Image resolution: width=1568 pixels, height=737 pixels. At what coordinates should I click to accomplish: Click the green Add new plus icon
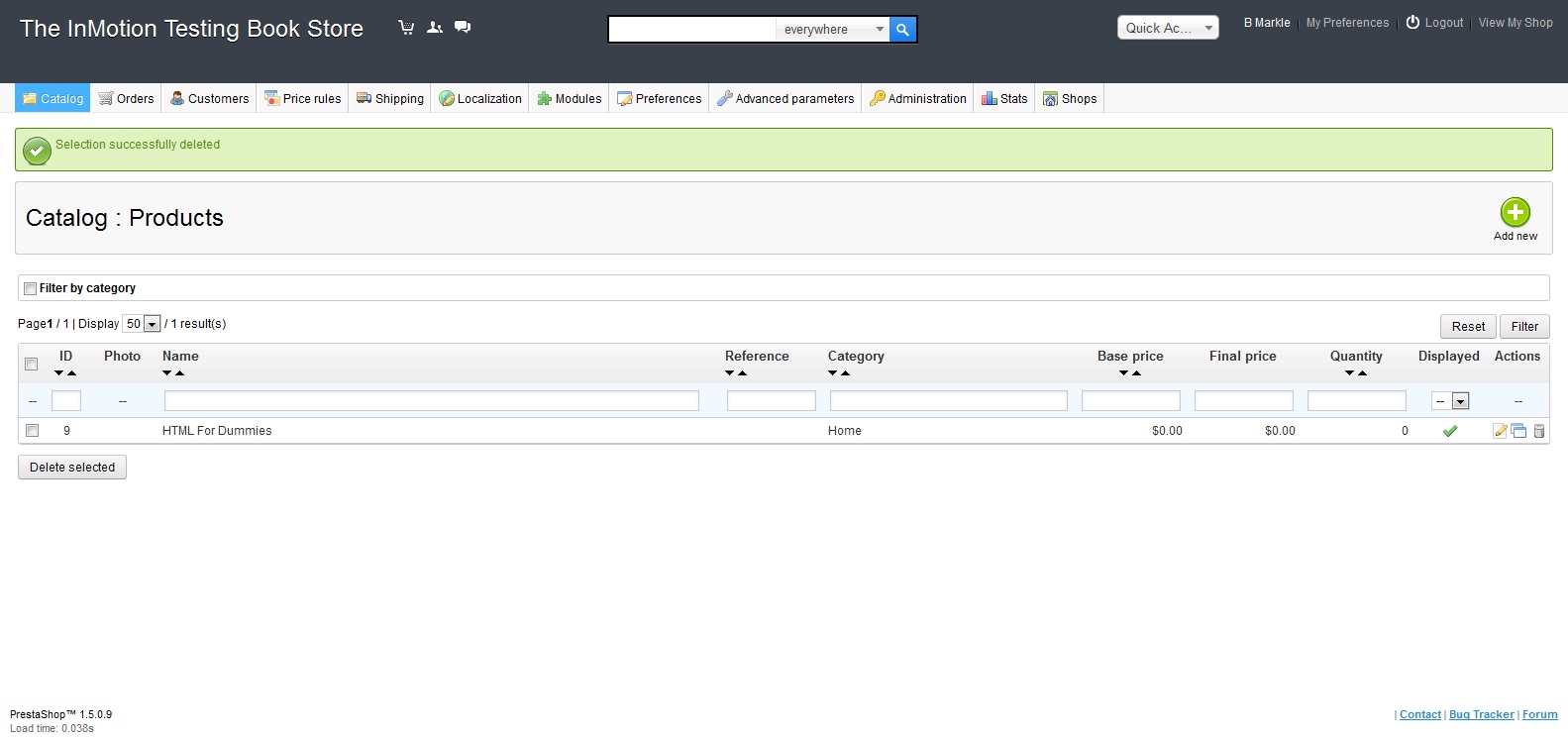[x=1515, y=212]
